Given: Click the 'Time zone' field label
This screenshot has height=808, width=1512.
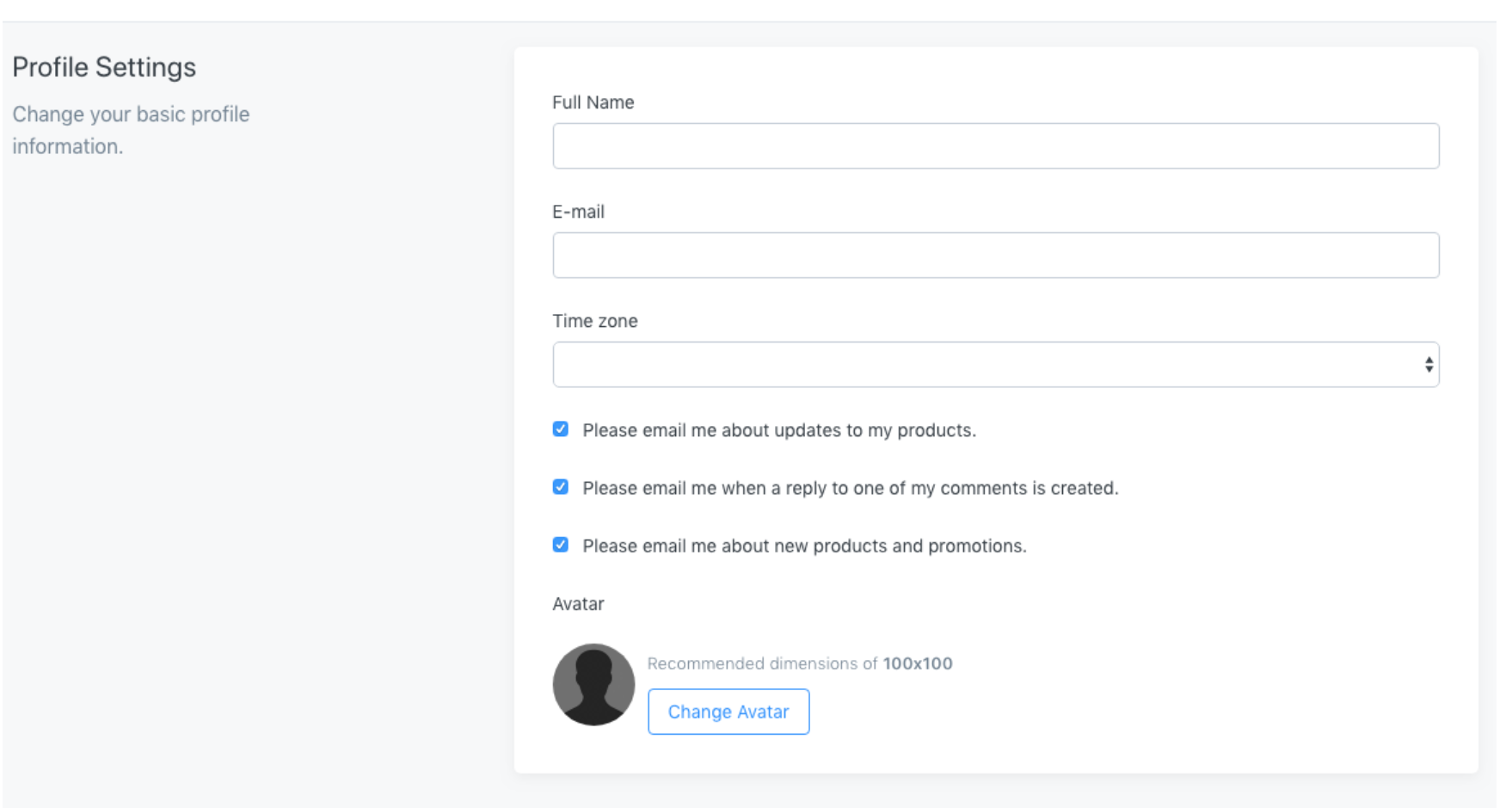Looking at the screenshot, I should click(594, 321).
